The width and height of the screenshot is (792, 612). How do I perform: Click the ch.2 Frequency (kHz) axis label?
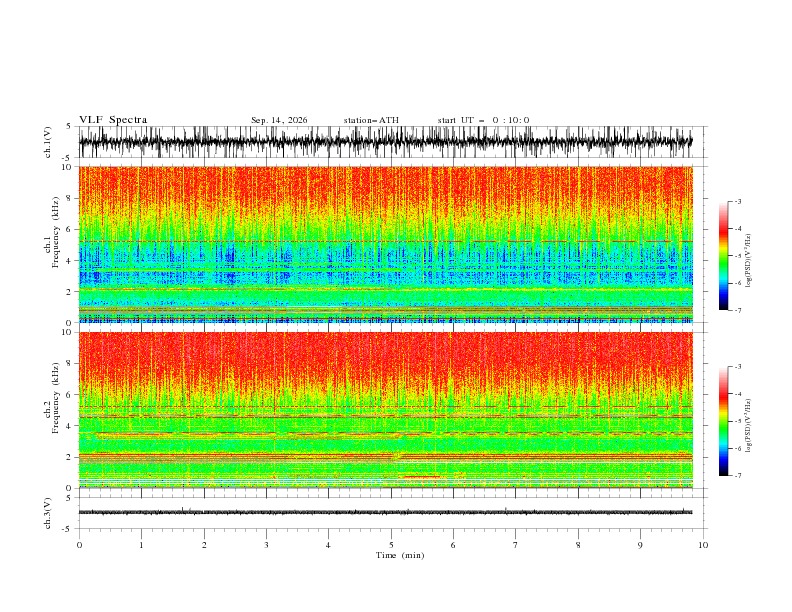52,410
